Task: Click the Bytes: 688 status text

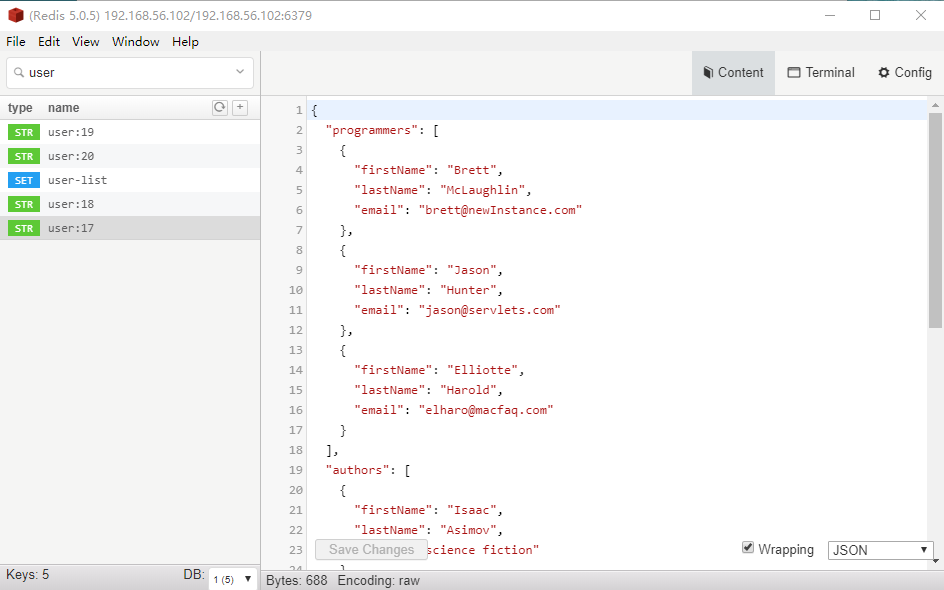Action: [x=297, y=580]
